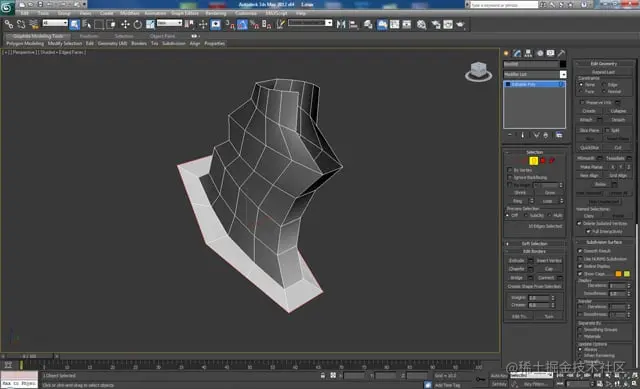Select the Edge constraint radio button
640x389 pixels.
tap(604, 84)
